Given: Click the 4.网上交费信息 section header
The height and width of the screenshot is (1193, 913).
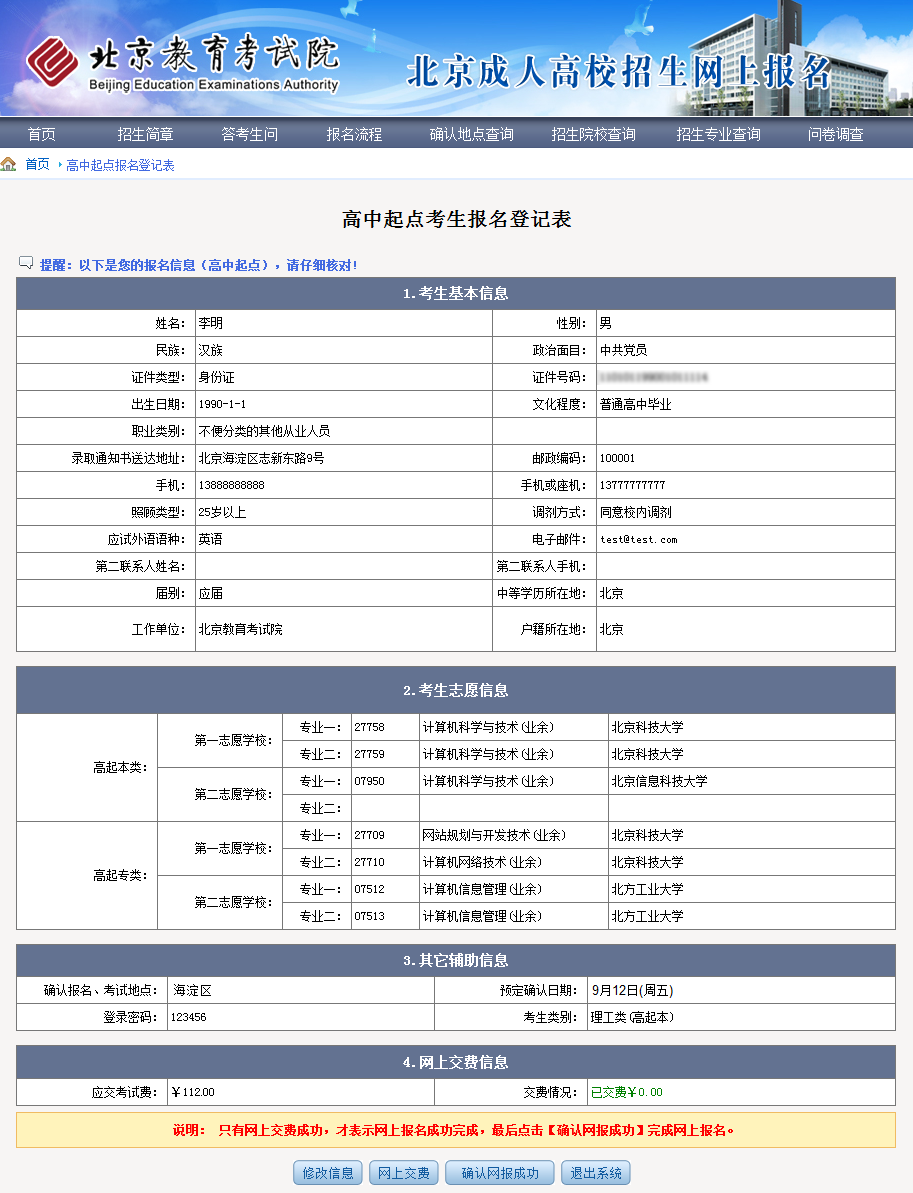Looking at the screenshot, I should tap(456, 1063).
